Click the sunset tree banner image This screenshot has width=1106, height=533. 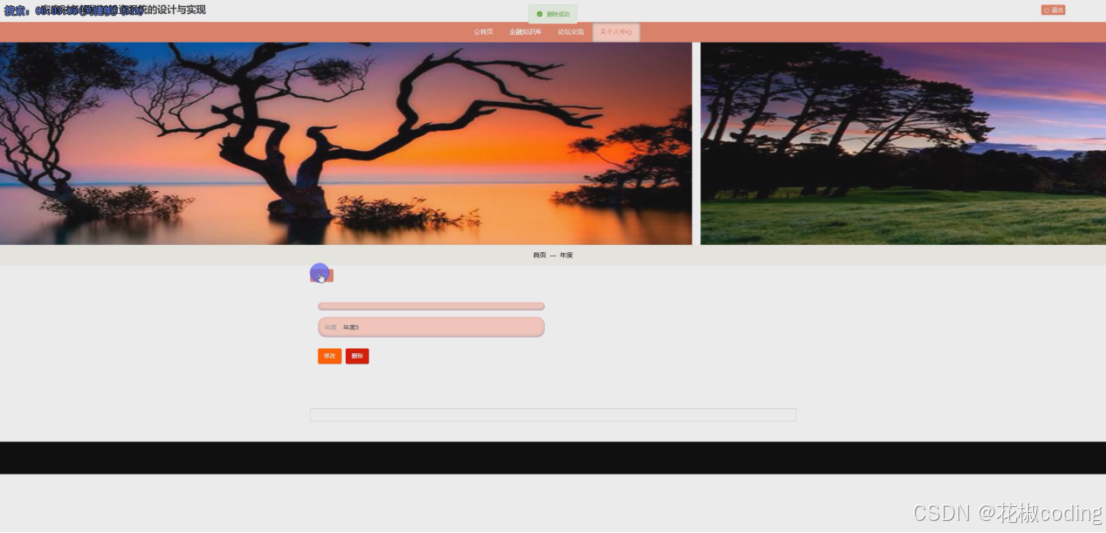(x=346, y=144)
